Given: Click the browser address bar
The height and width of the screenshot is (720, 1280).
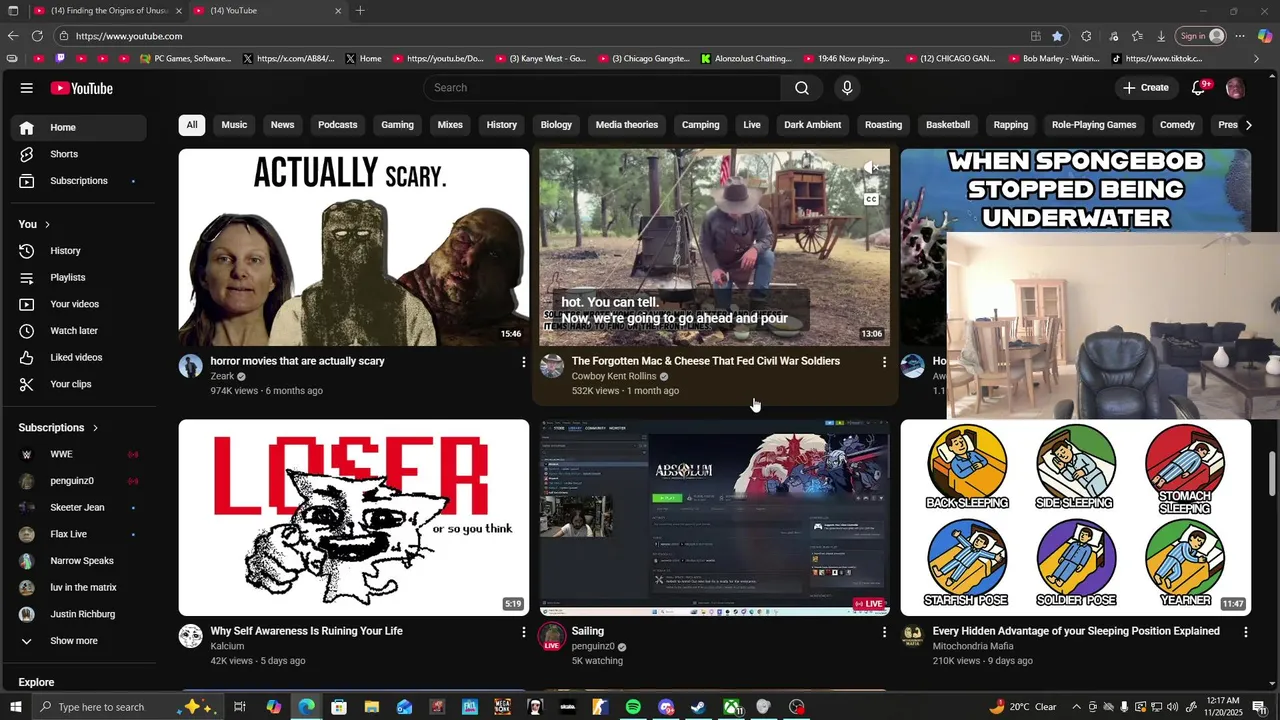Looking at the screenshot, I should 540,36.
